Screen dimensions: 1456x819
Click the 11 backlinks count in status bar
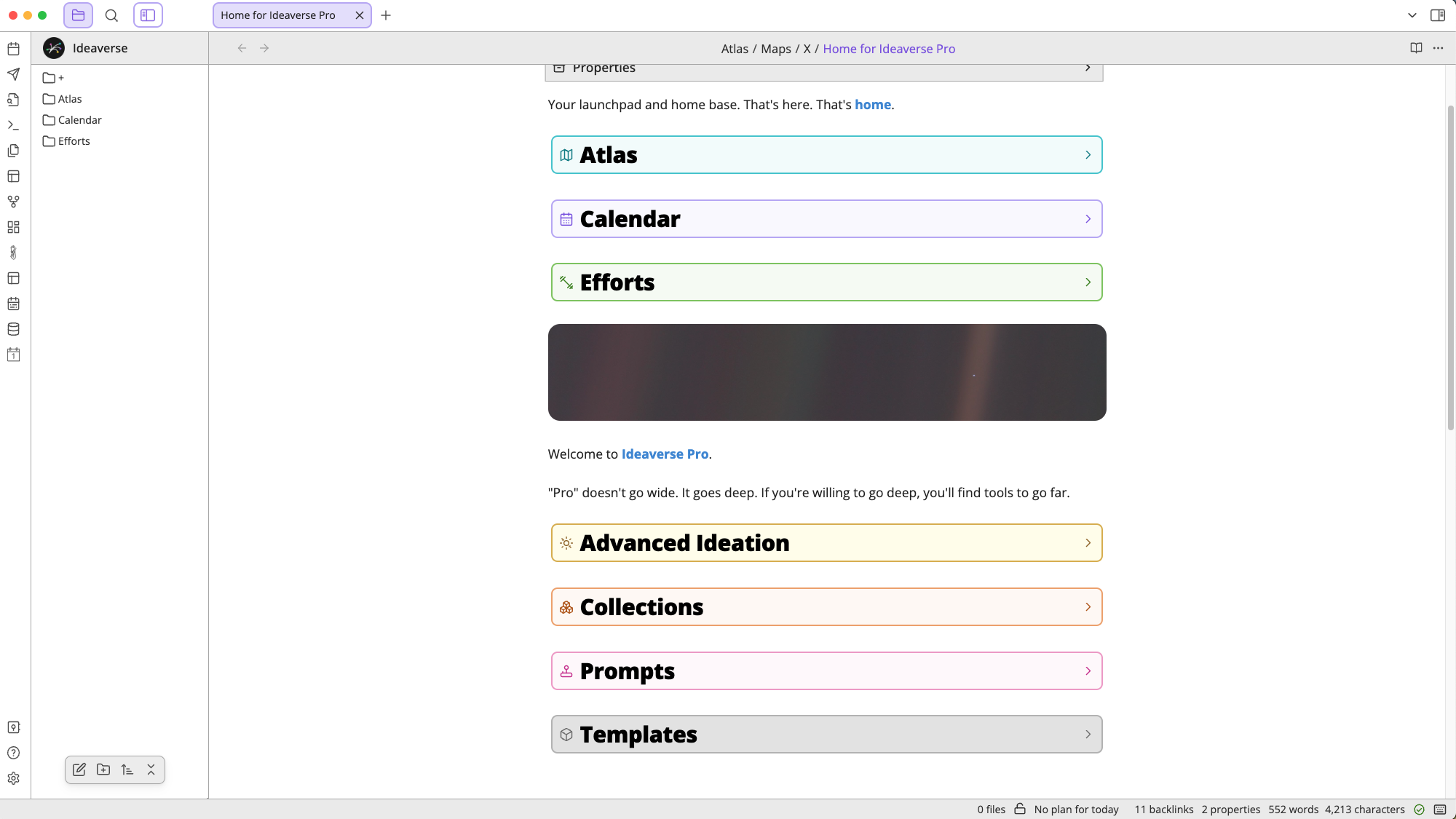[1163, 809]
